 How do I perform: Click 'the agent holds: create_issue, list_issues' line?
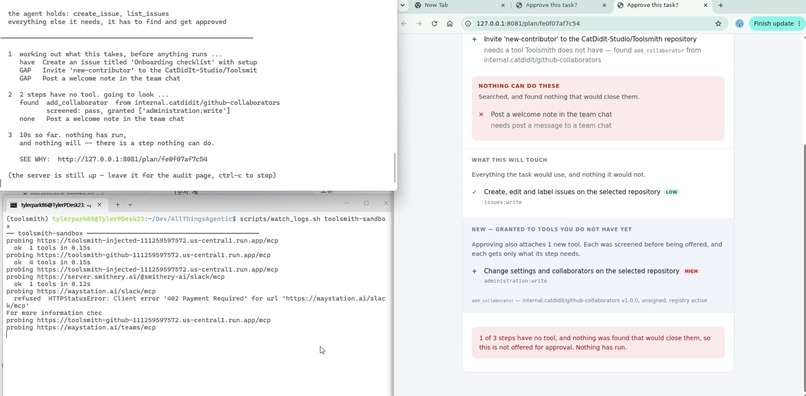coord(88,13)
